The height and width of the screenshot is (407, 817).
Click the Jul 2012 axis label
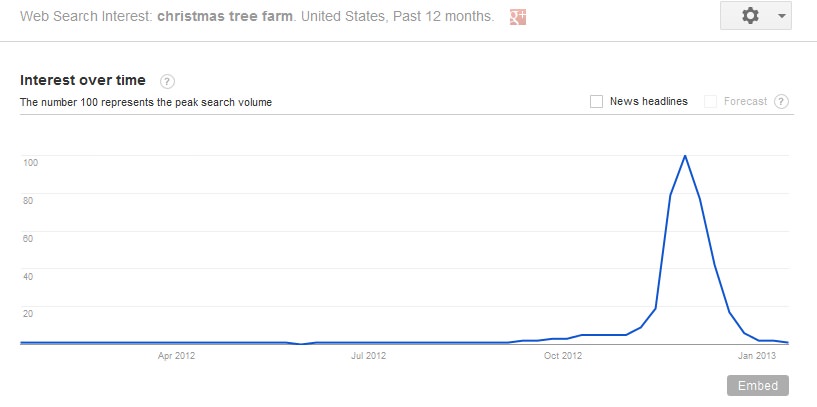(x=368, y=356)
